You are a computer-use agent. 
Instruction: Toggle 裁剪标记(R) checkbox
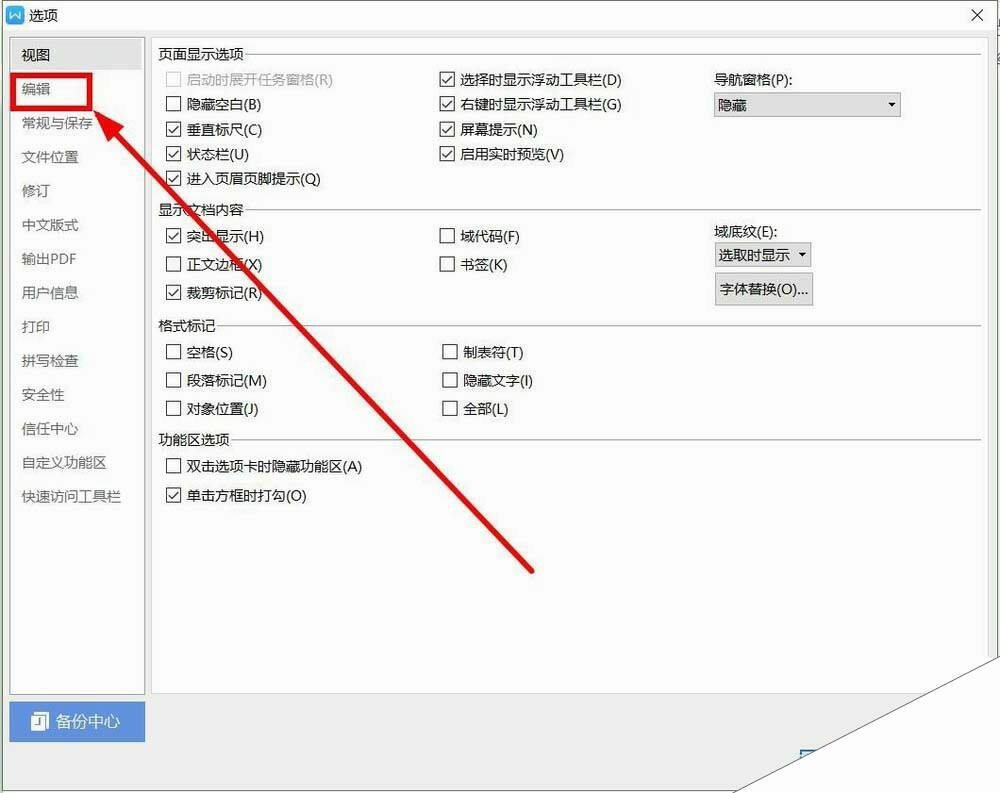pyautogui.click(x=173, y=292)
